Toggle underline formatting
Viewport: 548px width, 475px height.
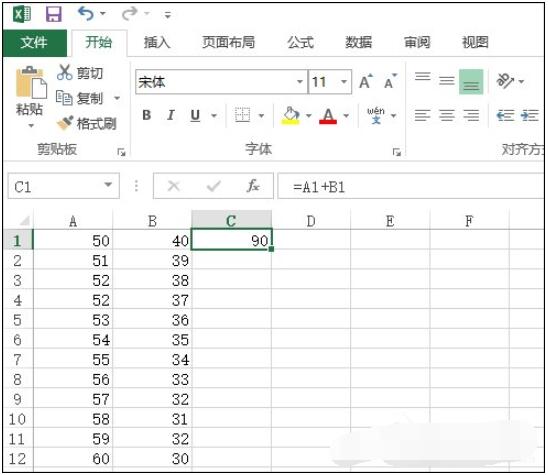(195, 115)
